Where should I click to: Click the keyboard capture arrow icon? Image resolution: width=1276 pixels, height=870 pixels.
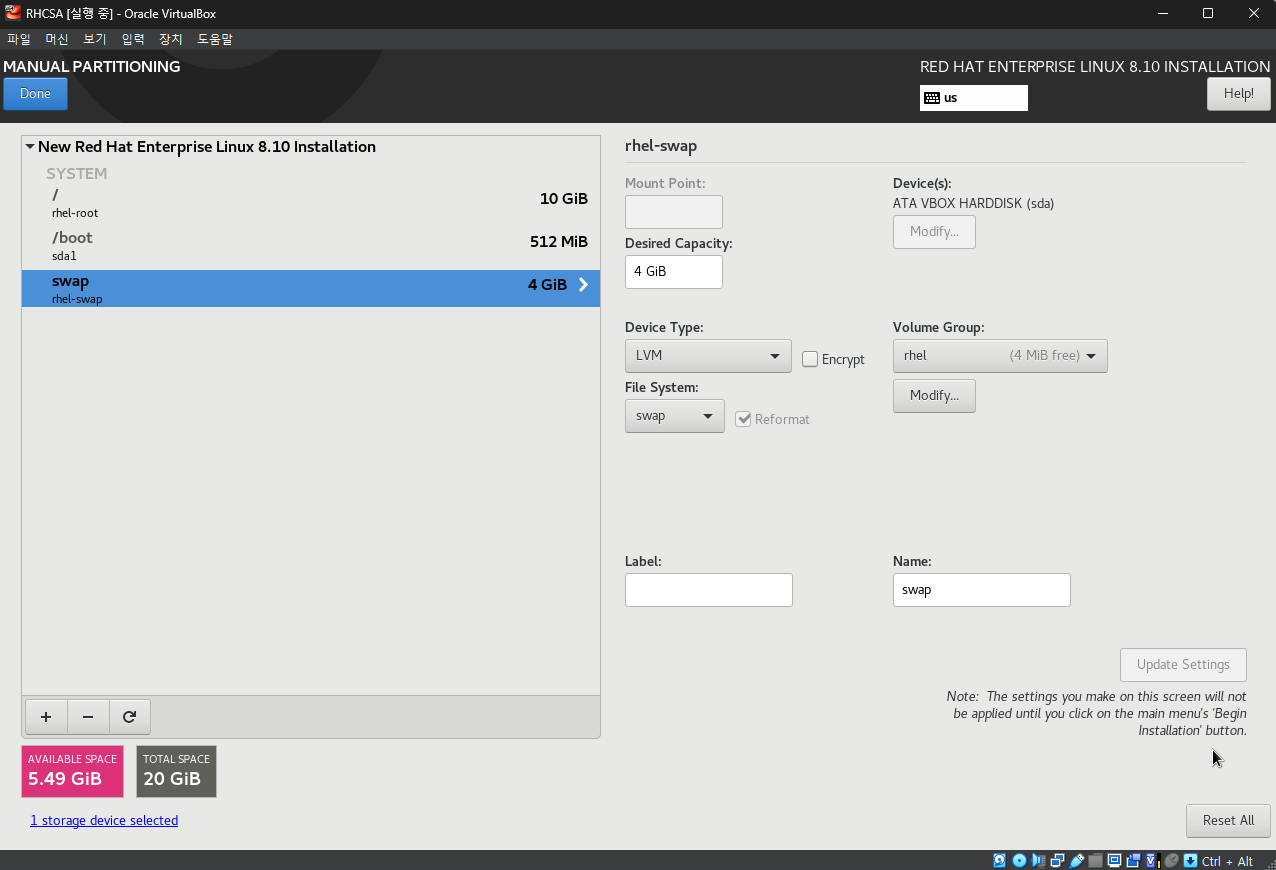tap(1190, 861)
